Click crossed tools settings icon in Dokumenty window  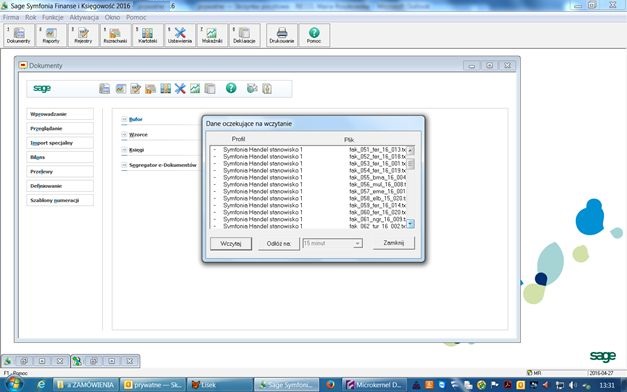[x=180, y=88]
